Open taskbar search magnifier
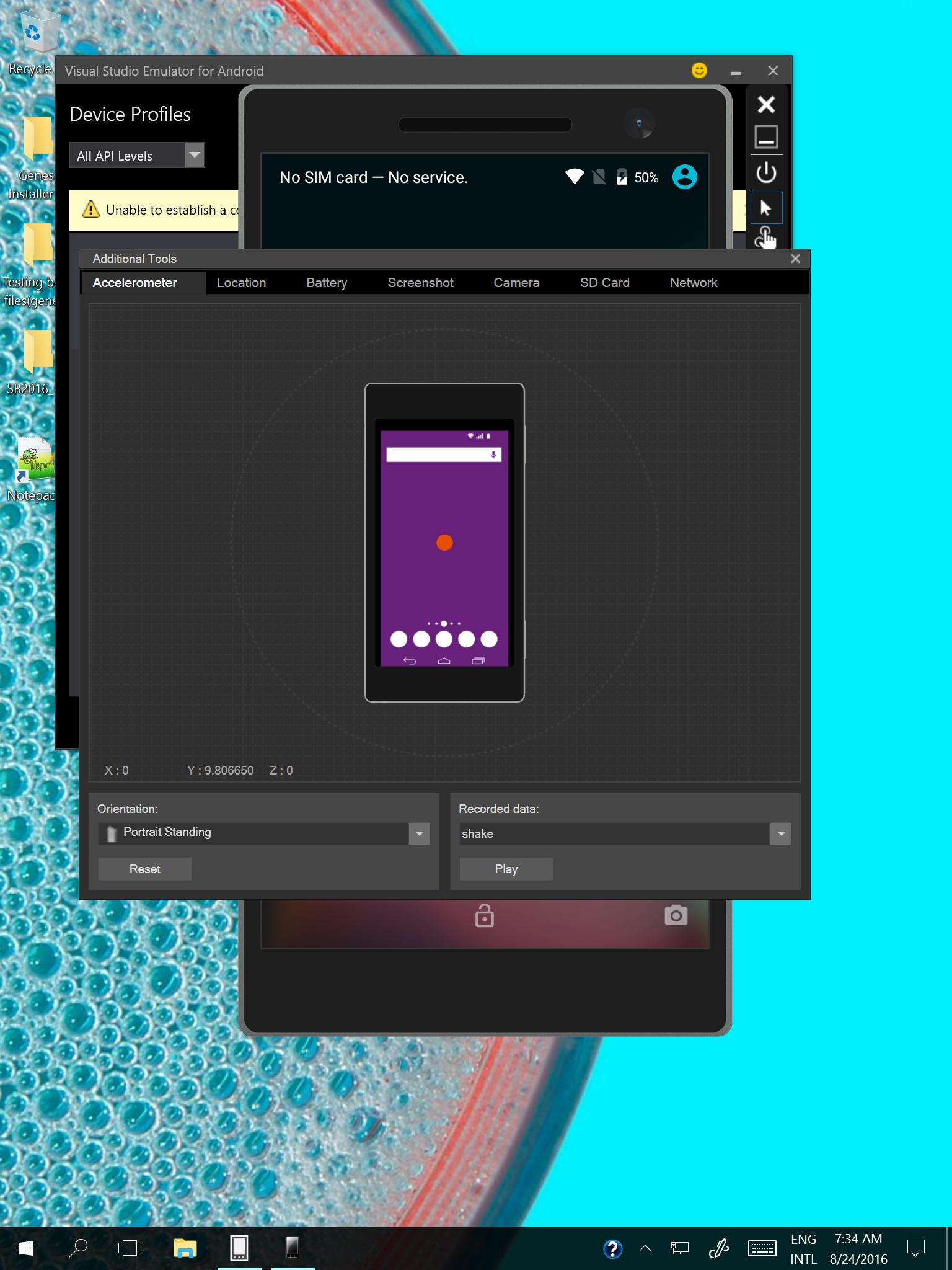This screenshot has height=1270, width=952. click(78, 1248)
